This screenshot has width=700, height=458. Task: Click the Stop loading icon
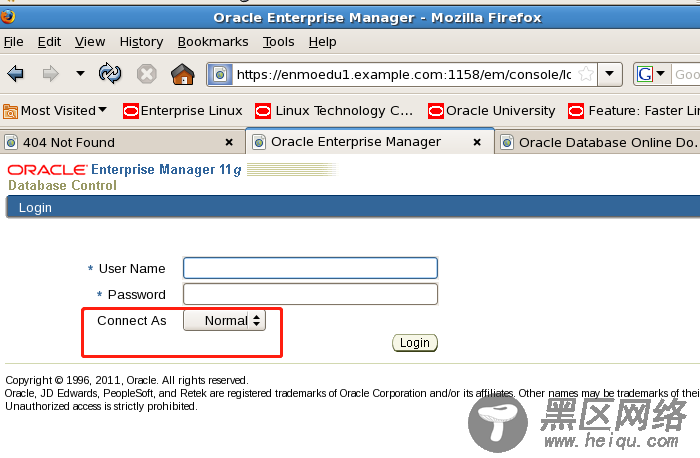coord(146,74)
